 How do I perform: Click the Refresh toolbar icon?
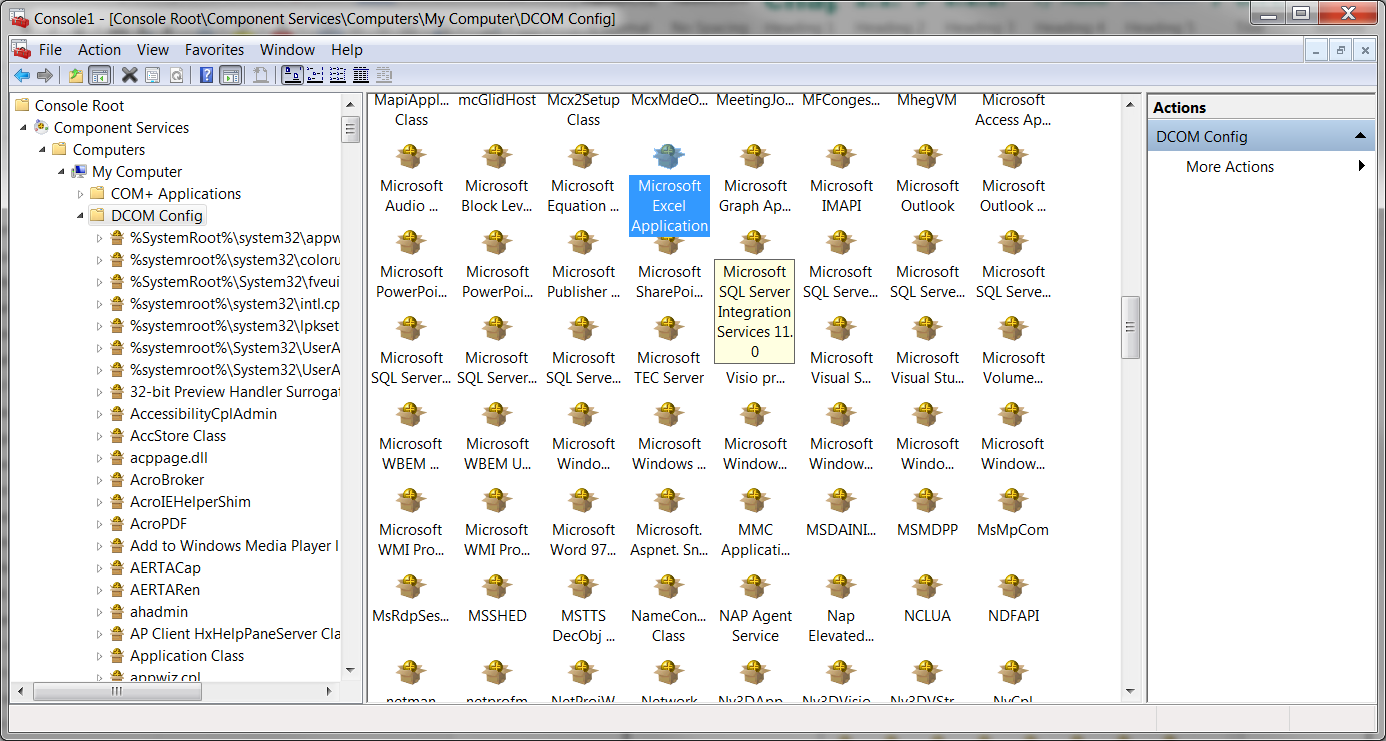tap(176, 75)
